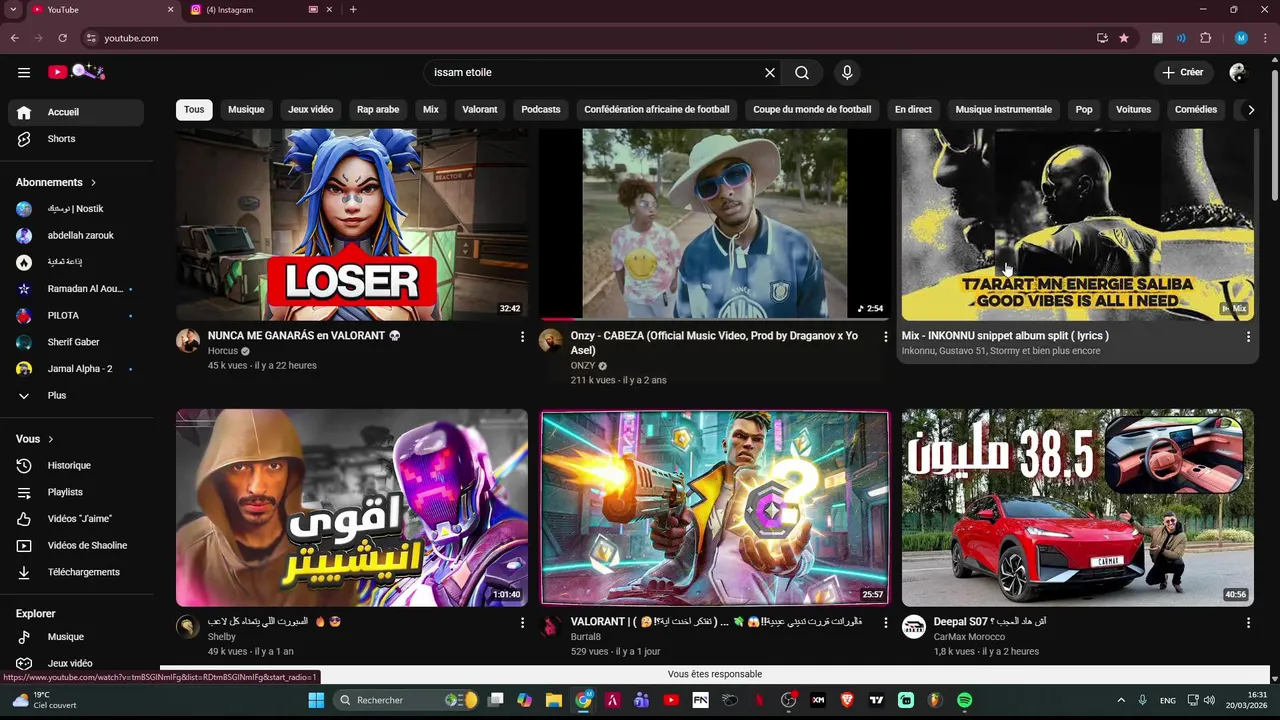
Task: Open Téléchargements in the sidebar
Action: pyautogui.click(x=76, y=572)
